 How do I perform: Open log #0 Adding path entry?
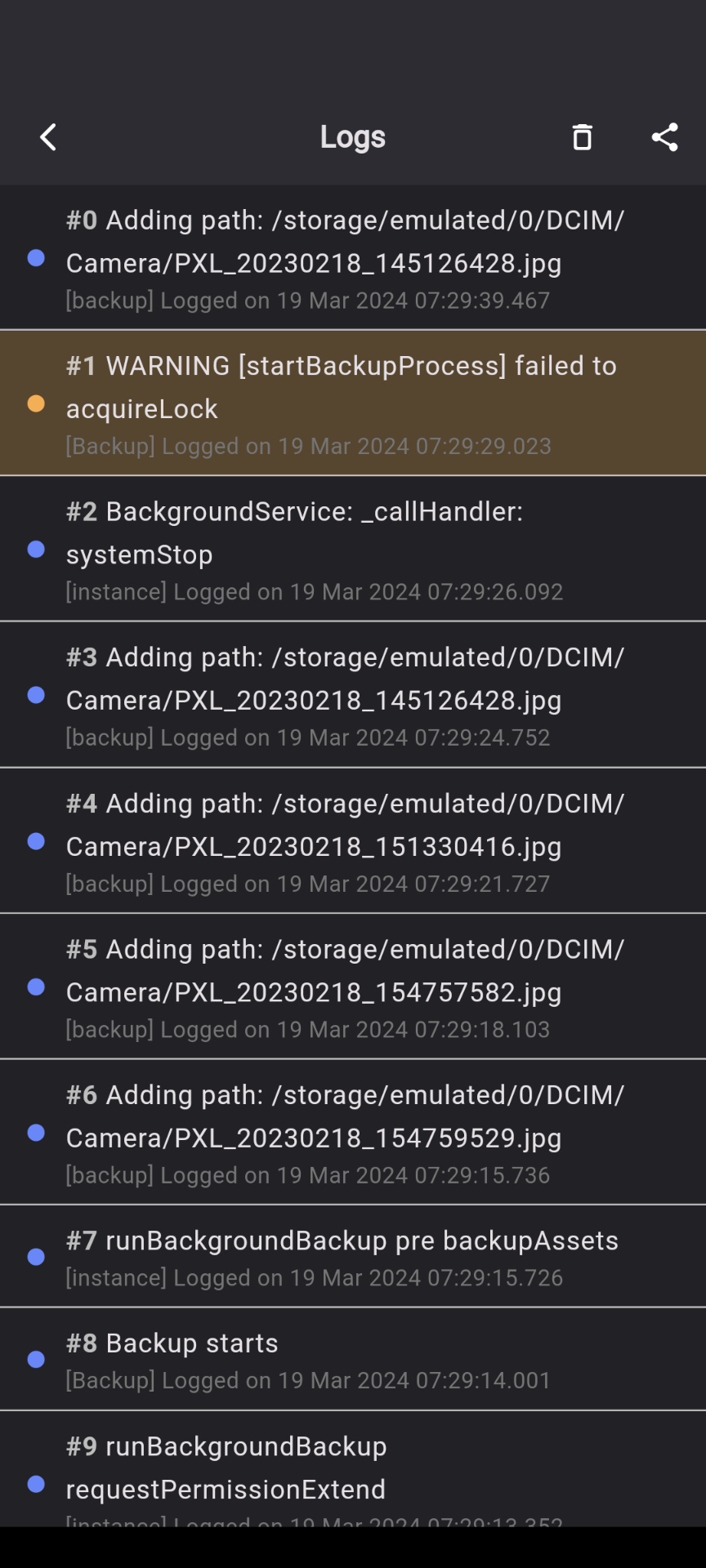coord(351,258)
